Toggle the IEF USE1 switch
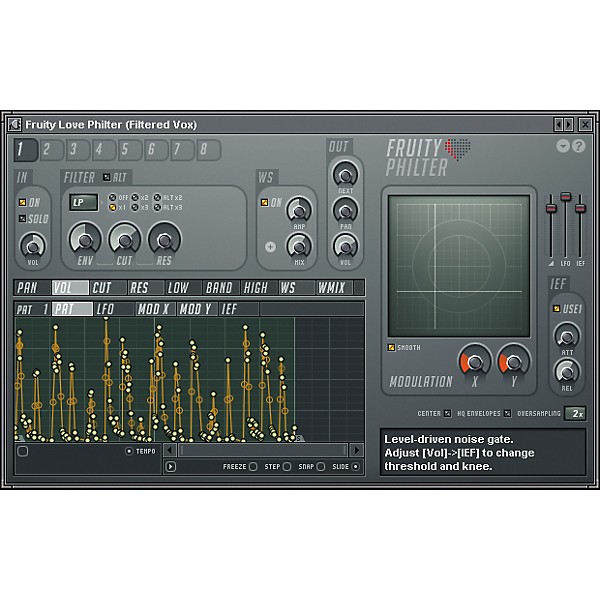Screen dimensions: 600x600 click(556, 308)
